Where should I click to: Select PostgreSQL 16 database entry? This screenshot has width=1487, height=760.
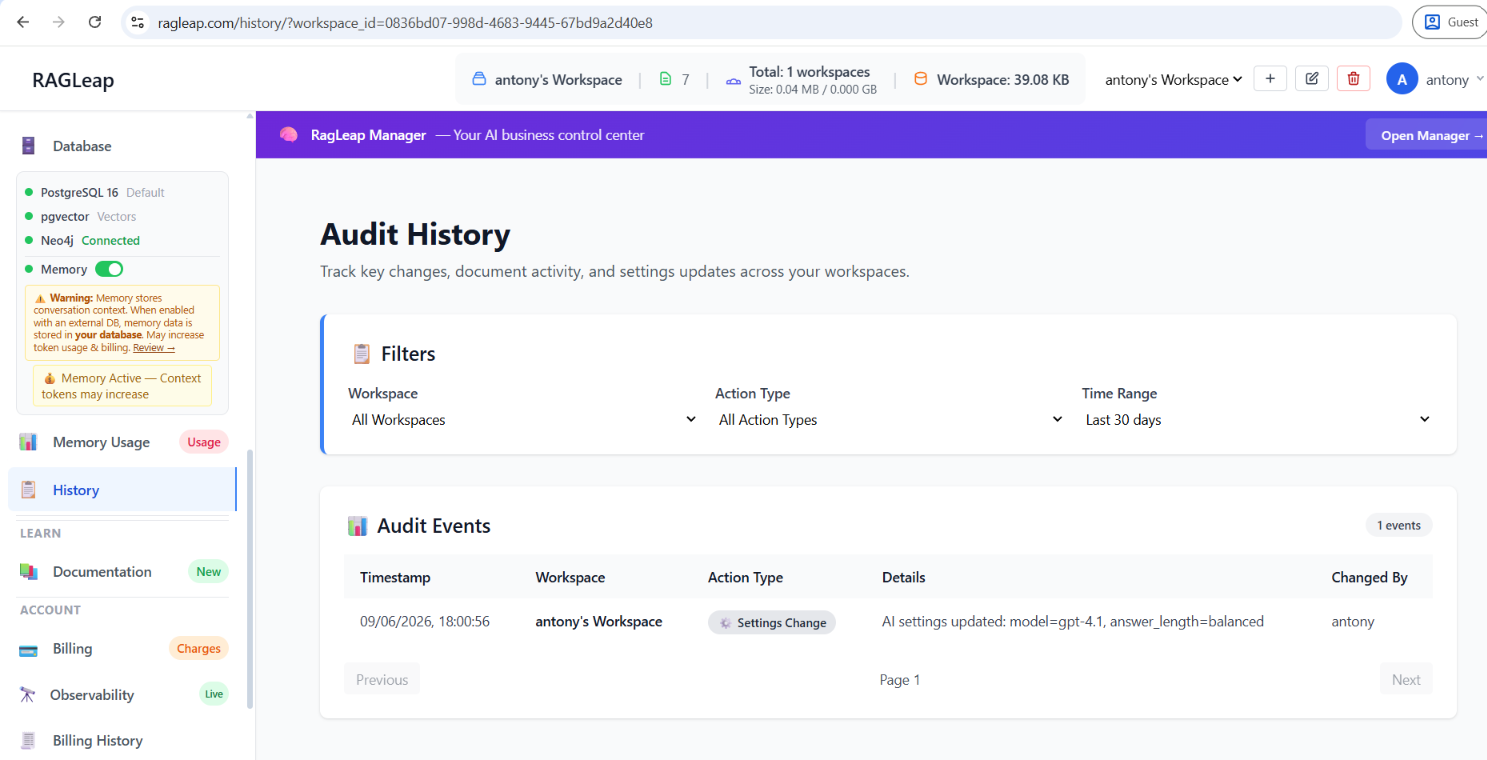[94, 192]
